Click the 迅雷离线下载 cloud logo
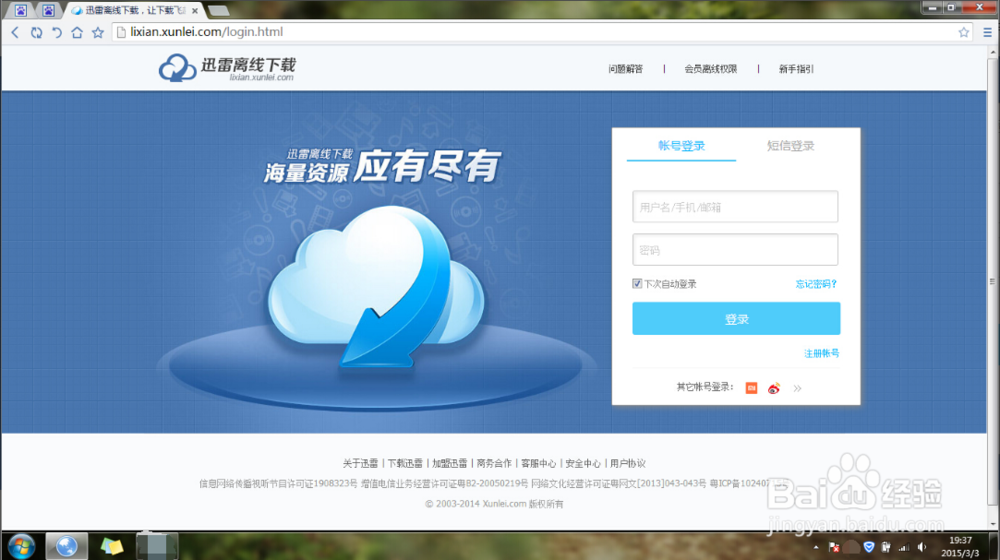 point(227,68)
